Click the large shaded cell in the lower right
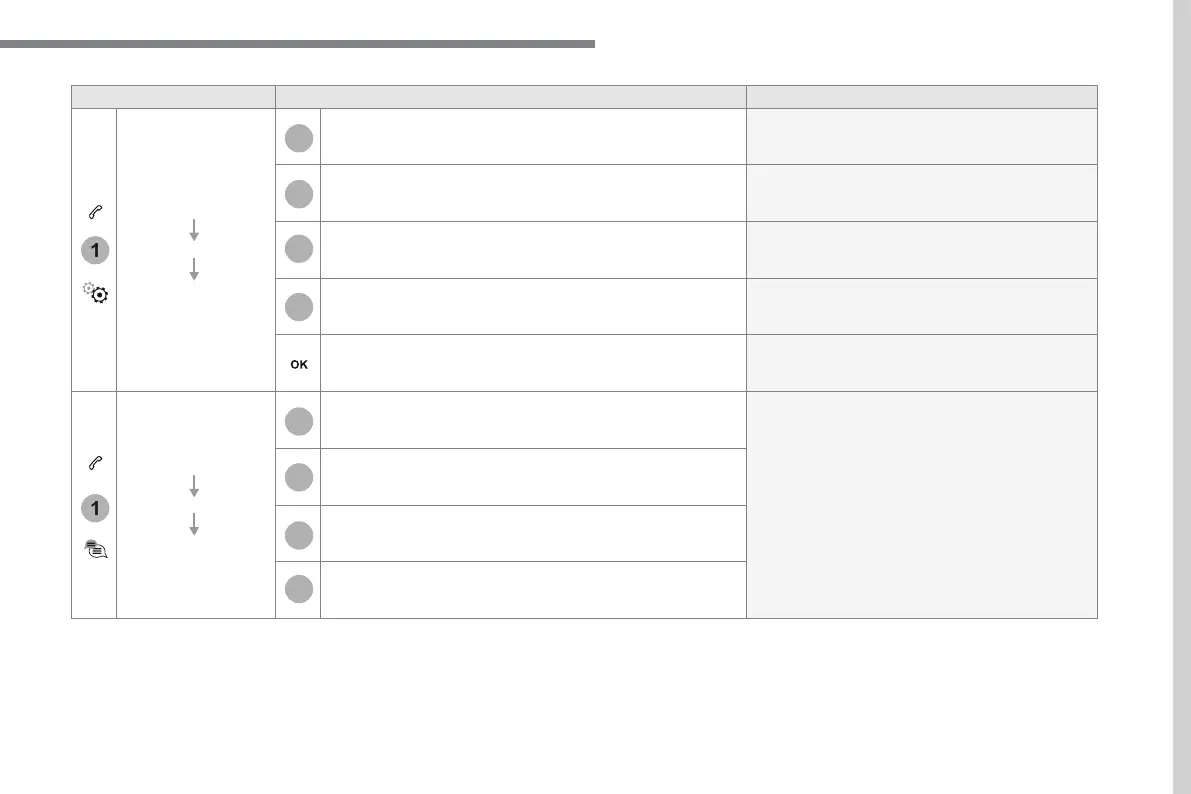 [921, 504]
